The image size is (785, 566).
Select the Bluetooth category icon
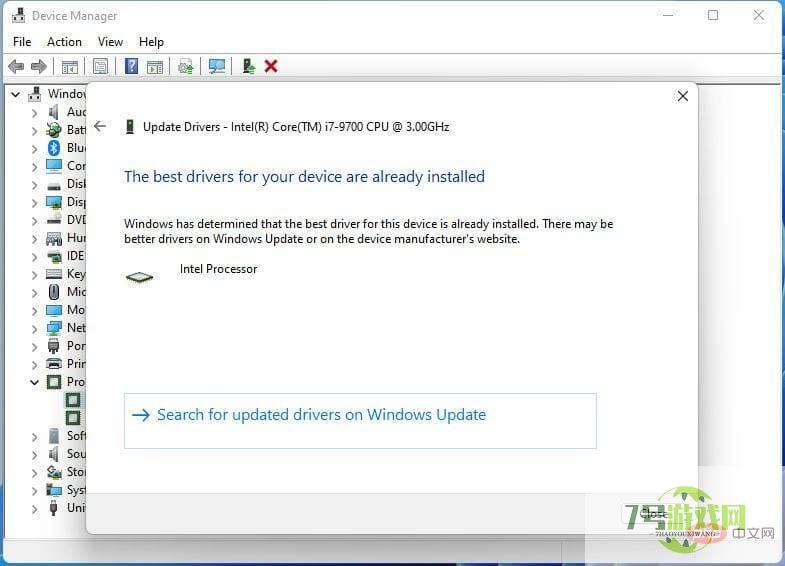(x=54, y=148)
